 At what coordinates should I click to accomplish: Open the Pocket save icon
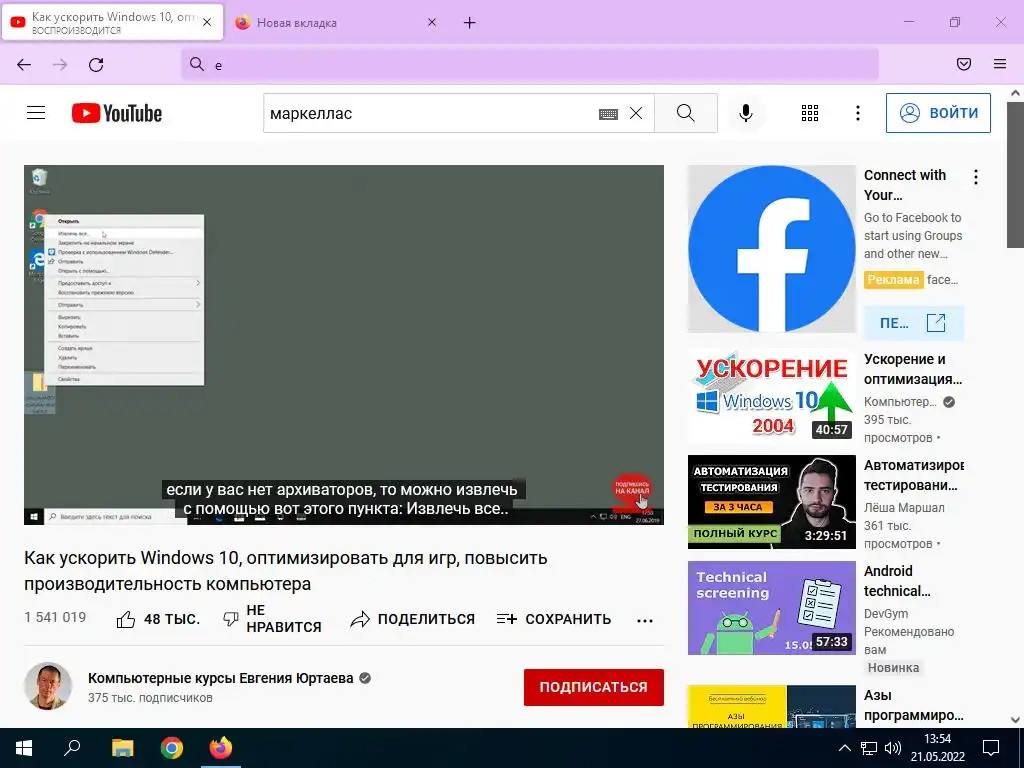[x=963, y=64]
